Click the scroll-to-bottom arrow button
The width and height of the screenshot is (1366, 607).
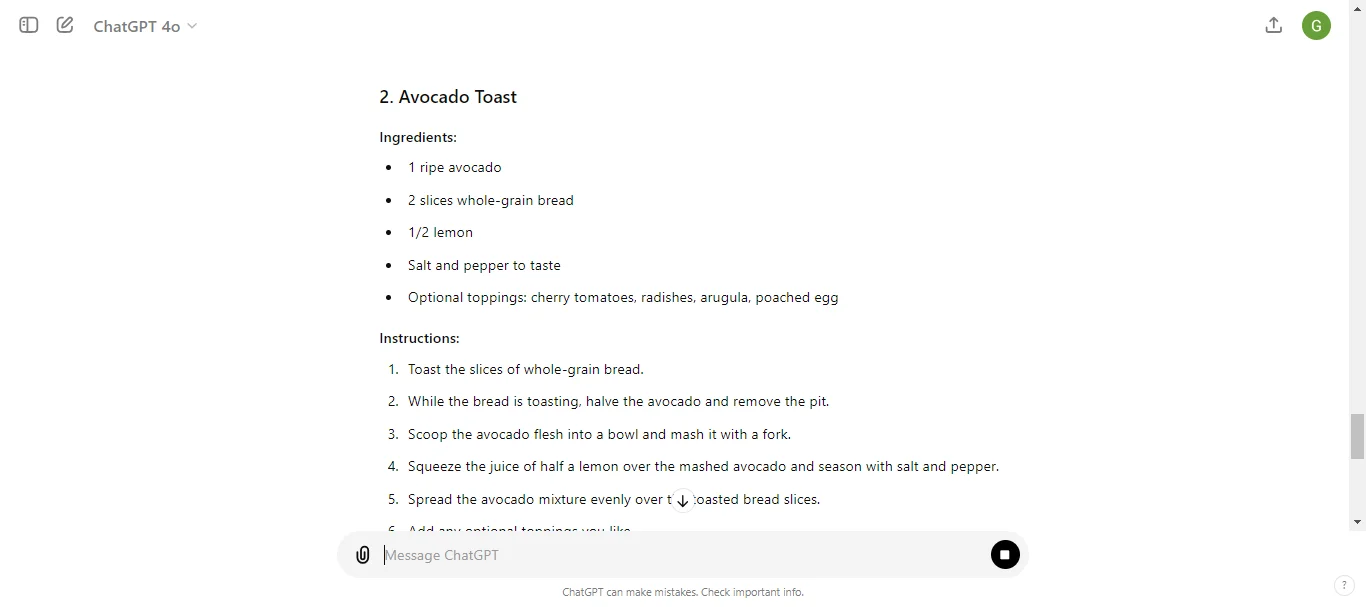pos(683,500)
